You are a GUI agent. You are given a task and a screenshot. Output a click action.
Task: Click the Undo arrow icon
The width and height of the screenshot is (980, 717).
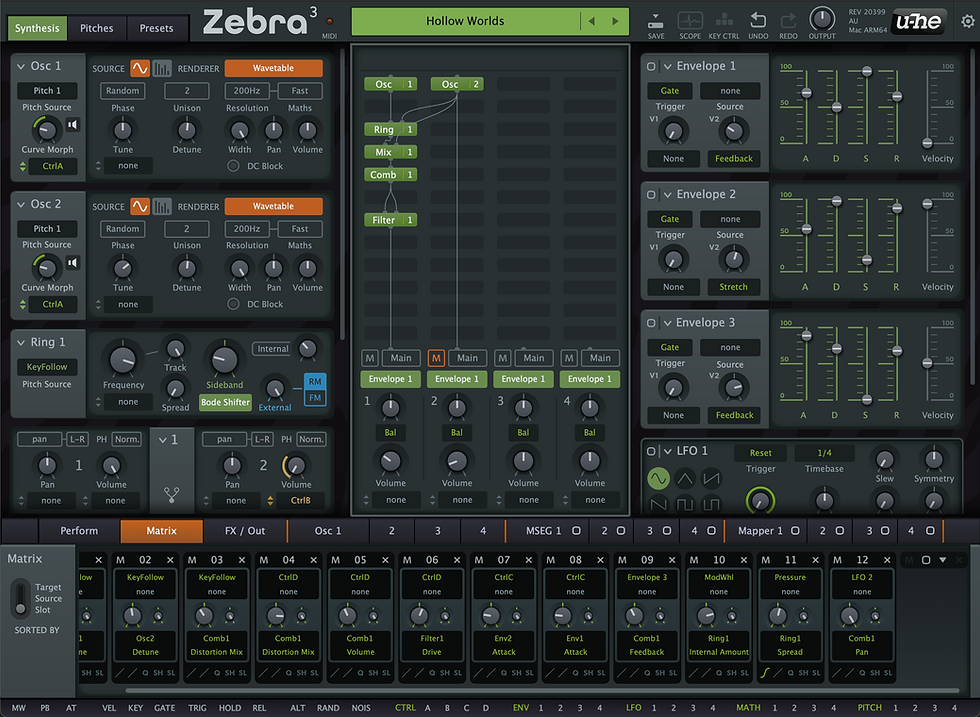[x=756, y=19]
